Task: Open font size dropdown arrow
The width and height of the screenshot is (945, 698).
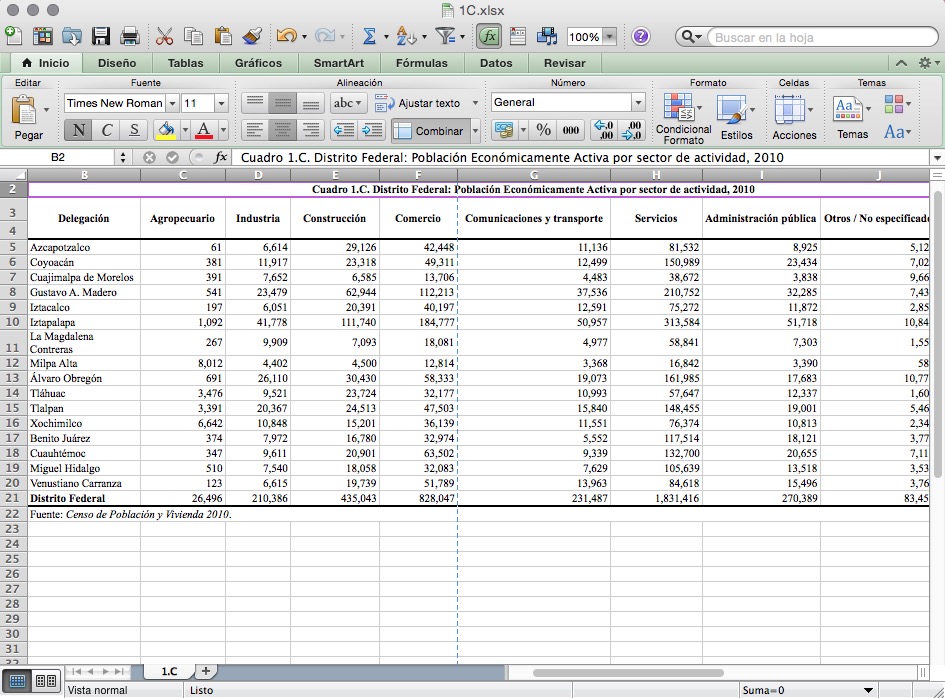Action: point(221,104)
